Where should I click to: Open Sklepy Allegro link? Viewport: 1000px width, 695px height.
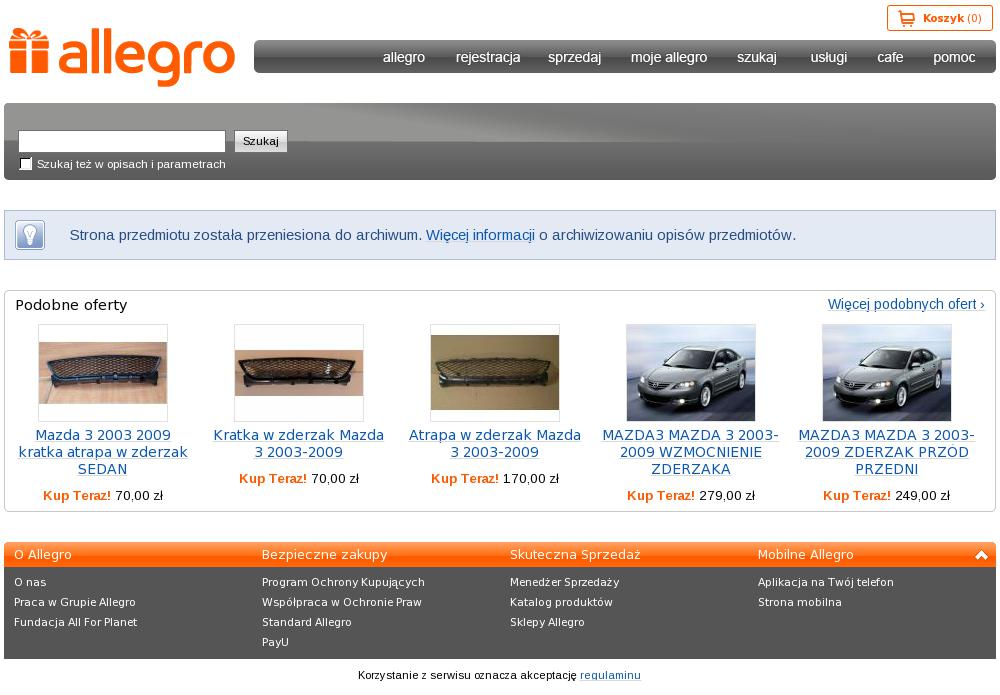pyautogui.click(x=547, y=622)
